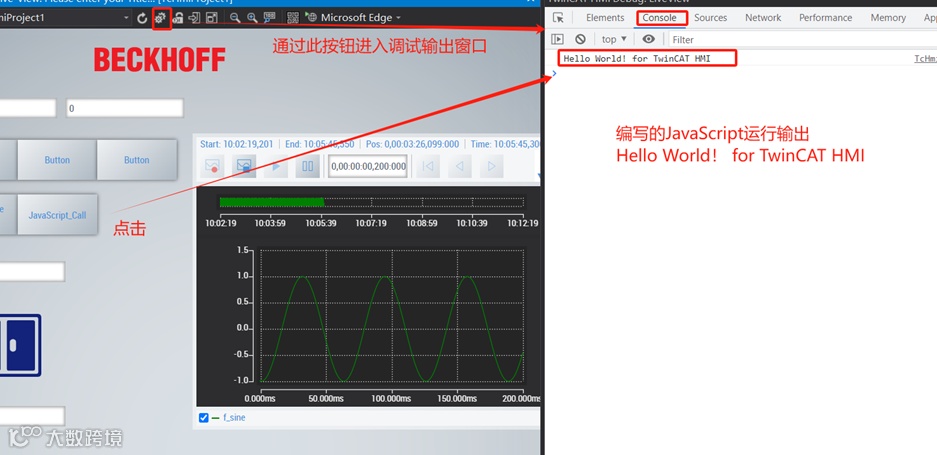Click the BECKHOFF logo

[160, 60]
